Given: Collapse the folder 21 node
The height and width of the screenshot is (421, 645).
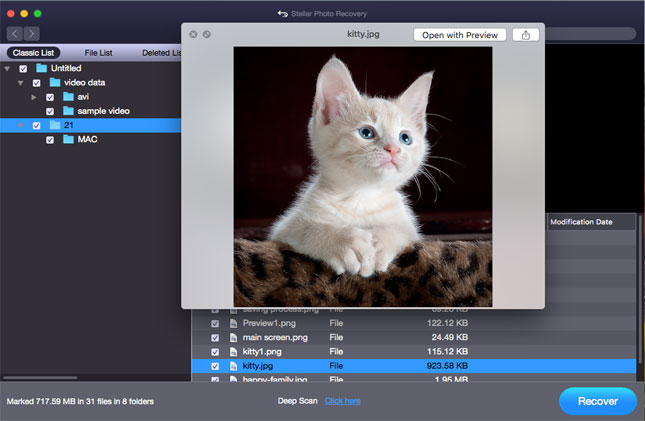Looking at the screenshot, I should 21,126.
